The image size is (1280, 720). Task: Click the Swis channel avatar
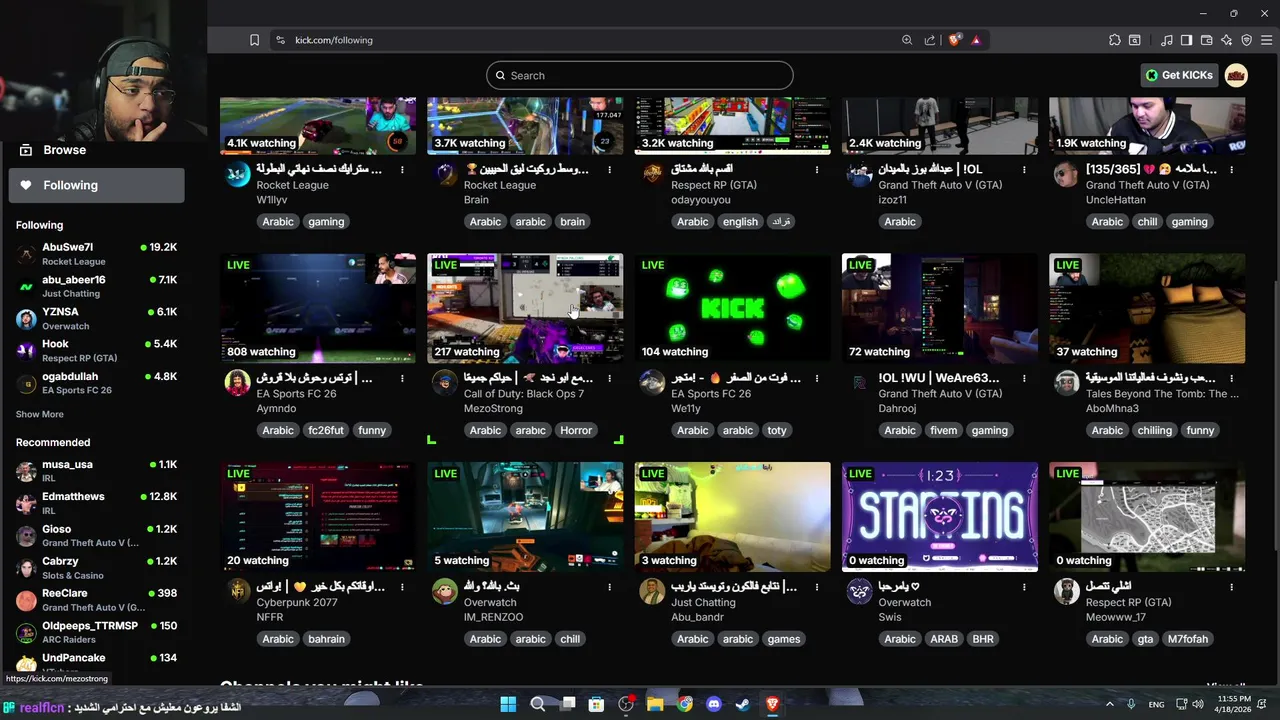[860, 592]
